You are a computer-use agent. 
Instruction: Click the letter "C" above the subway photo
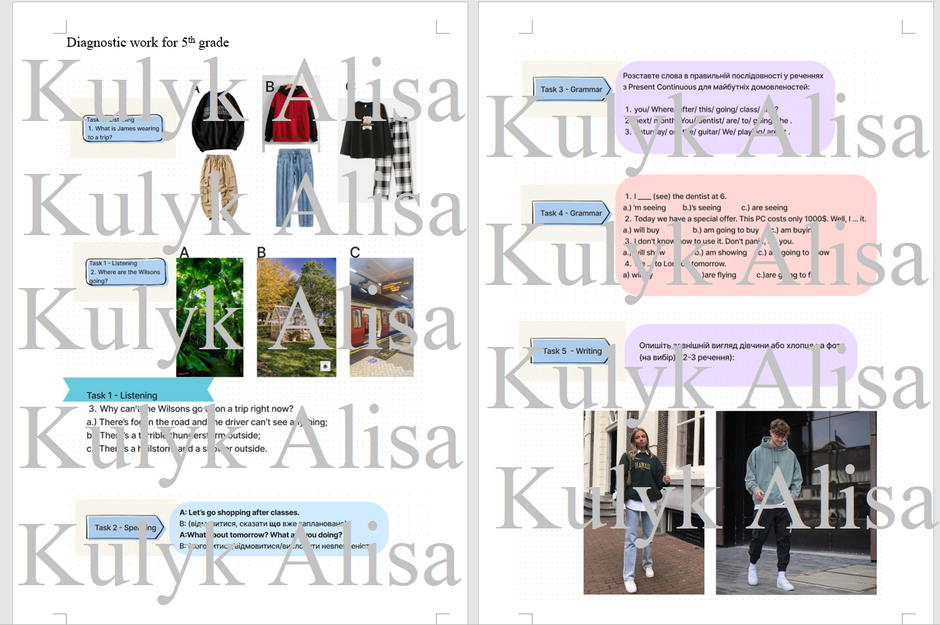point(355,252)
